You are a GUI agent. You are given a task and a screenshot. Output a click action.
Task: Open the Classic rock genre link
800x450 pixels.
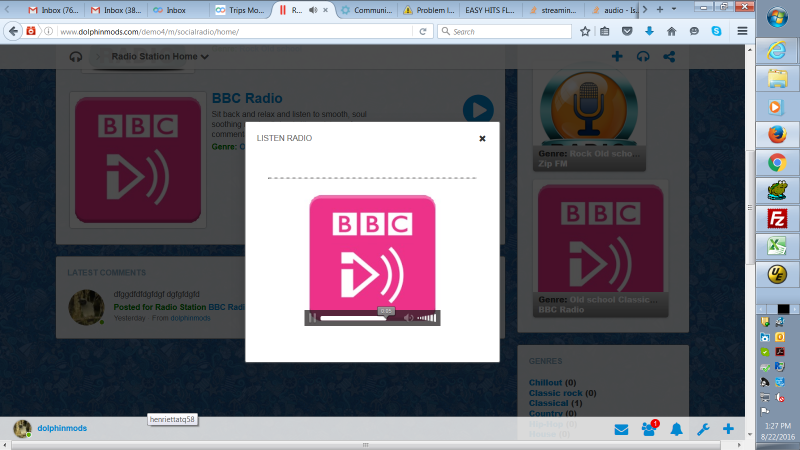[556, 393]
